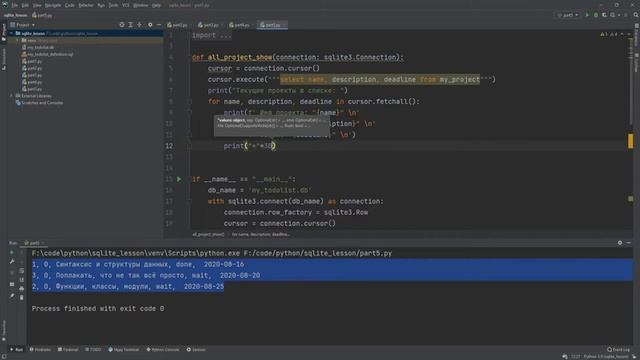Open the SciView side panel
The image size is (640, 360).
coord(636,62)
